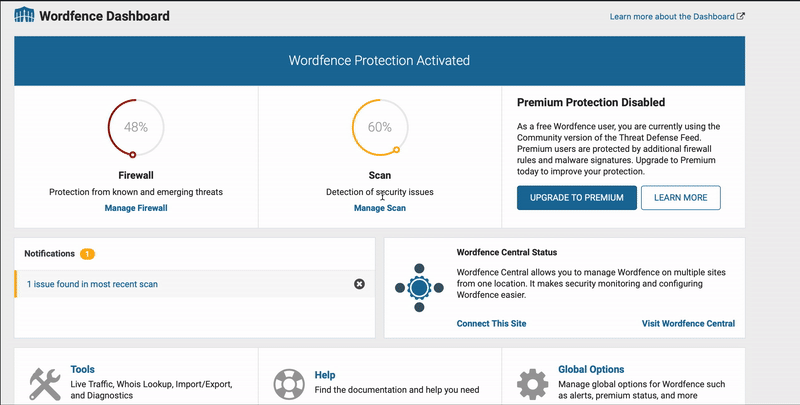The height and width of the screenshot is (405, 800).
Task: Open Visit Wordfence Central link
Action: pos(688,323)
